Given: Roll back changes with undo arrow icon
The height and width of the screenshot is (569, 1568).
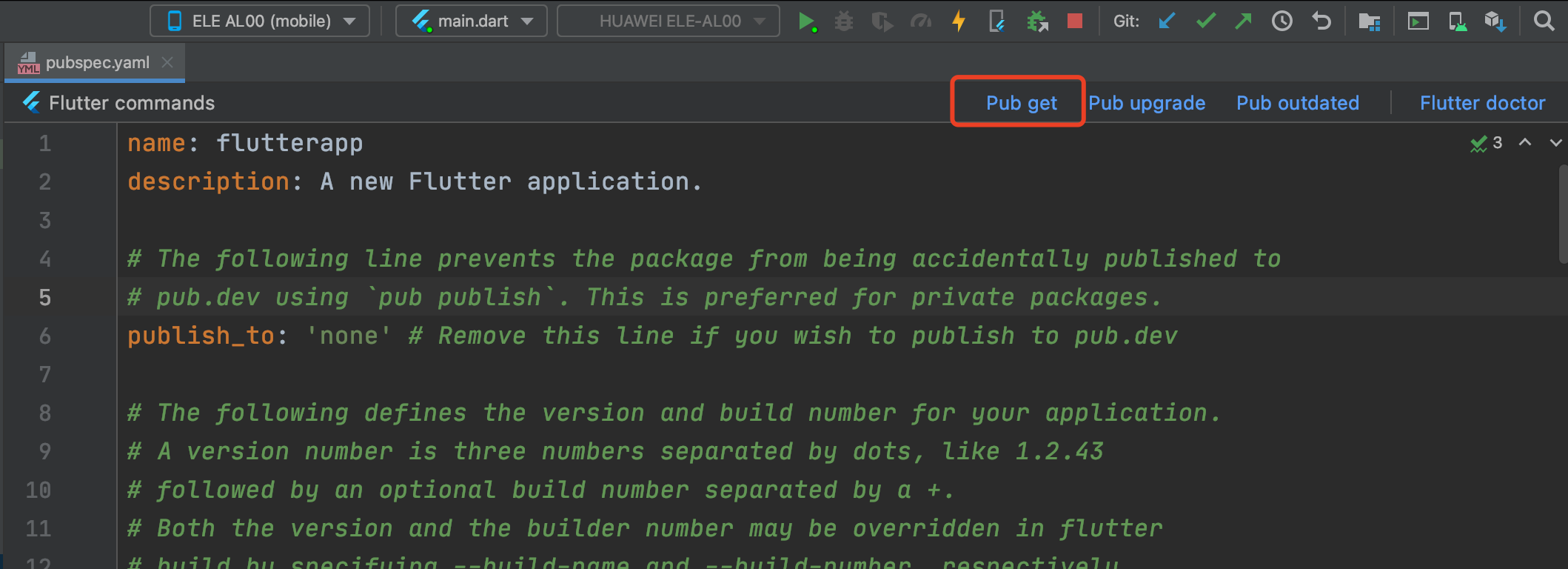Looking at the screenshot, I should 1321,21.
